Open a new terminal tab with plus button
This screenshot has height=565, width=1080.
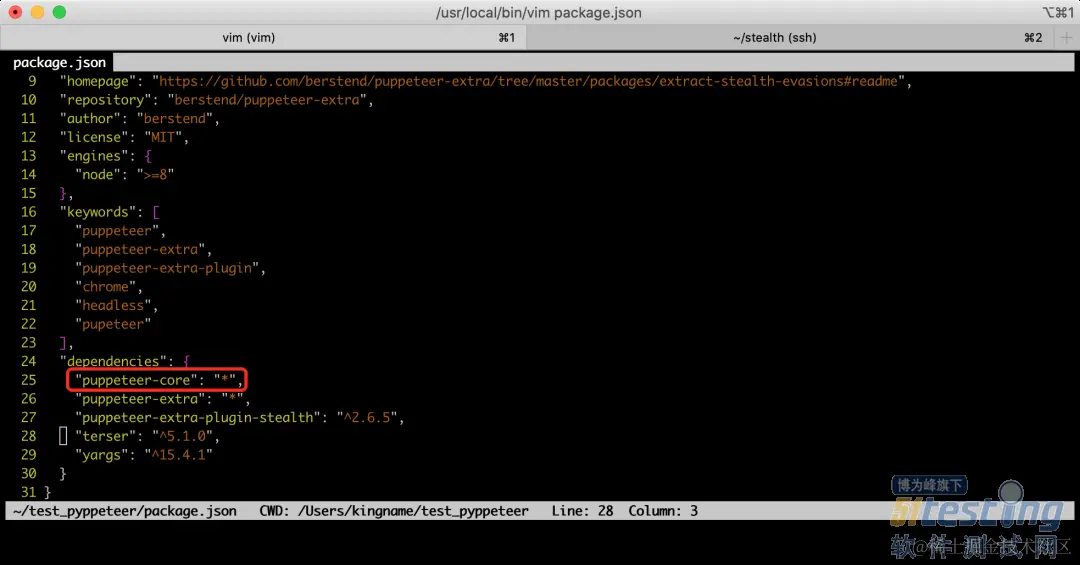(x=1066, y=37)
